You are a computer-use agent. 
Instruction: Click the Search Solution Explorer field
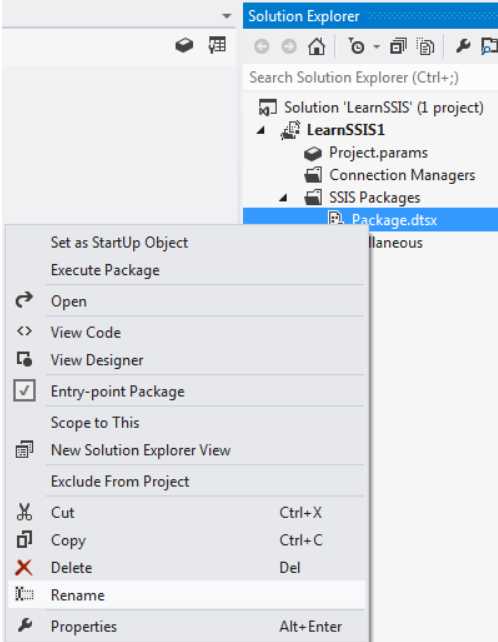(x=371, y=77)
